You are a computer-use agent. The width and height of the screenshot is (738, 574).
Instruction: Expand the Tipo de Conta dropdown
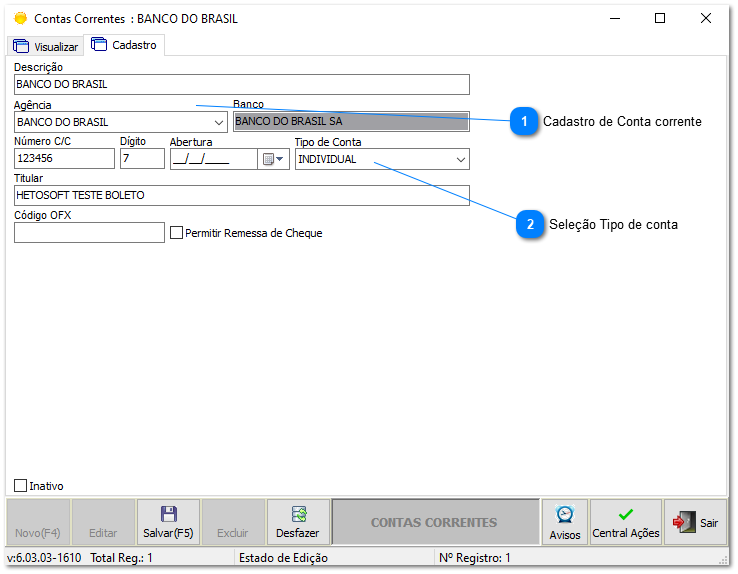461,159
